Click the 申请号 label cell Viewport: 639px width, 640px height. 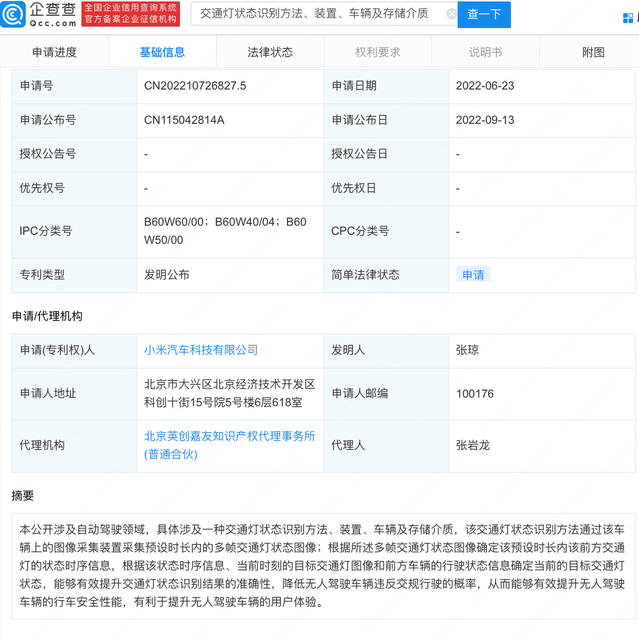[x=74, y=86]
